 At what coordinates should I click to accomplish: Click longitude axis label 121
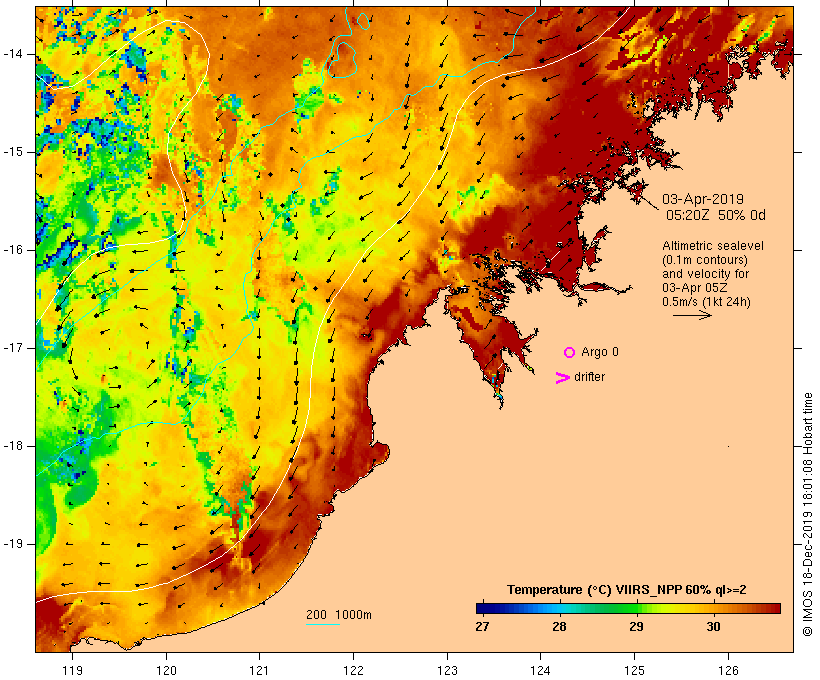[259, 670]
